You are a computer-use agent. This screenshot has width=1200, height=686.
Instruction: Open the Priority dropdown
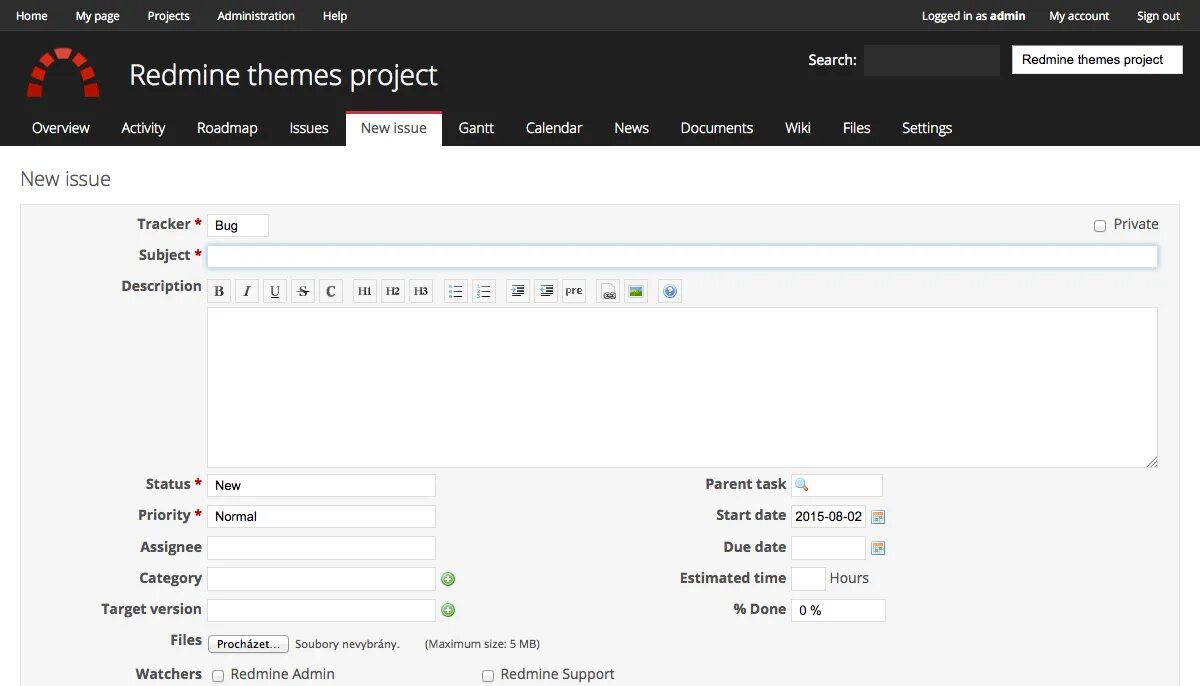[321, 516]
